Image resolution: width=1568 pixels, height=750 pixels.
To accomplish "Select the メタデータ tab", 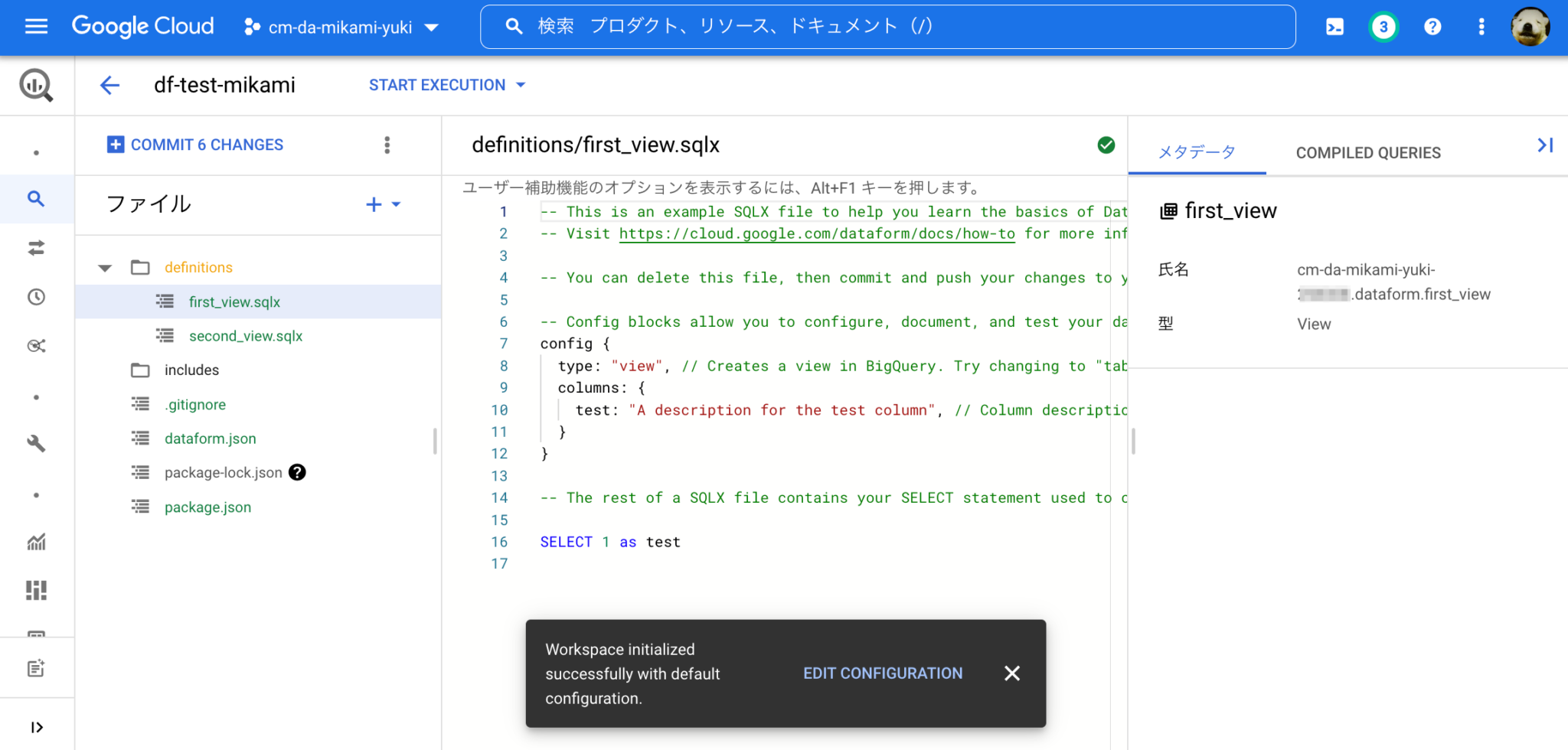I will coord(1197,152).
